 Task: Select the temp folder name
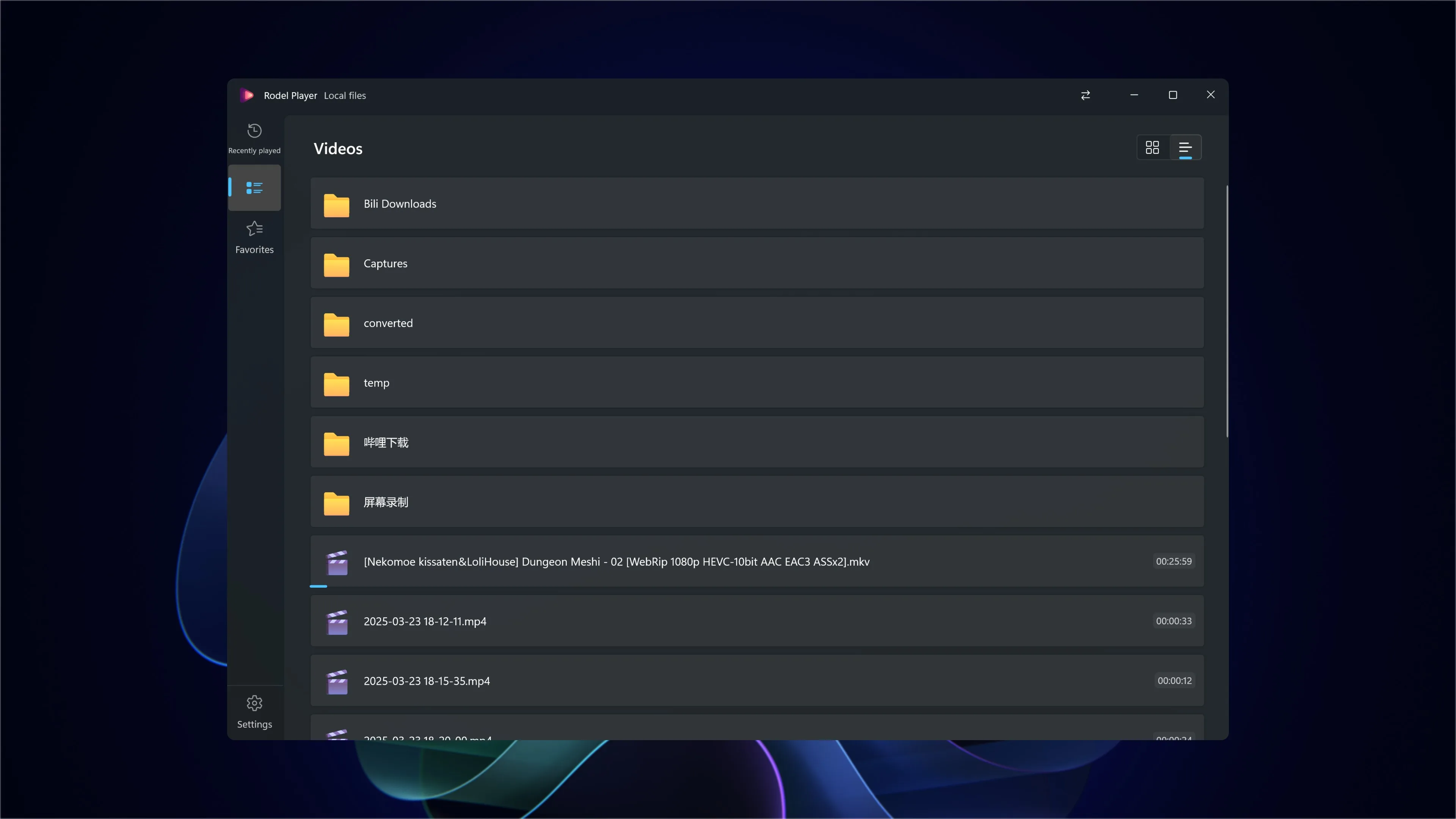(x=377, y=383)
